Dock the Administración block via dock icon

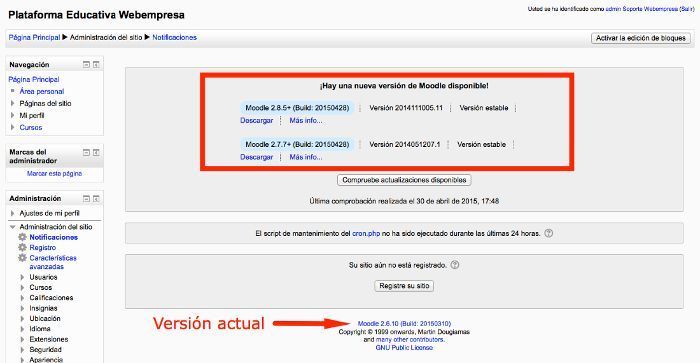(96, 199)
